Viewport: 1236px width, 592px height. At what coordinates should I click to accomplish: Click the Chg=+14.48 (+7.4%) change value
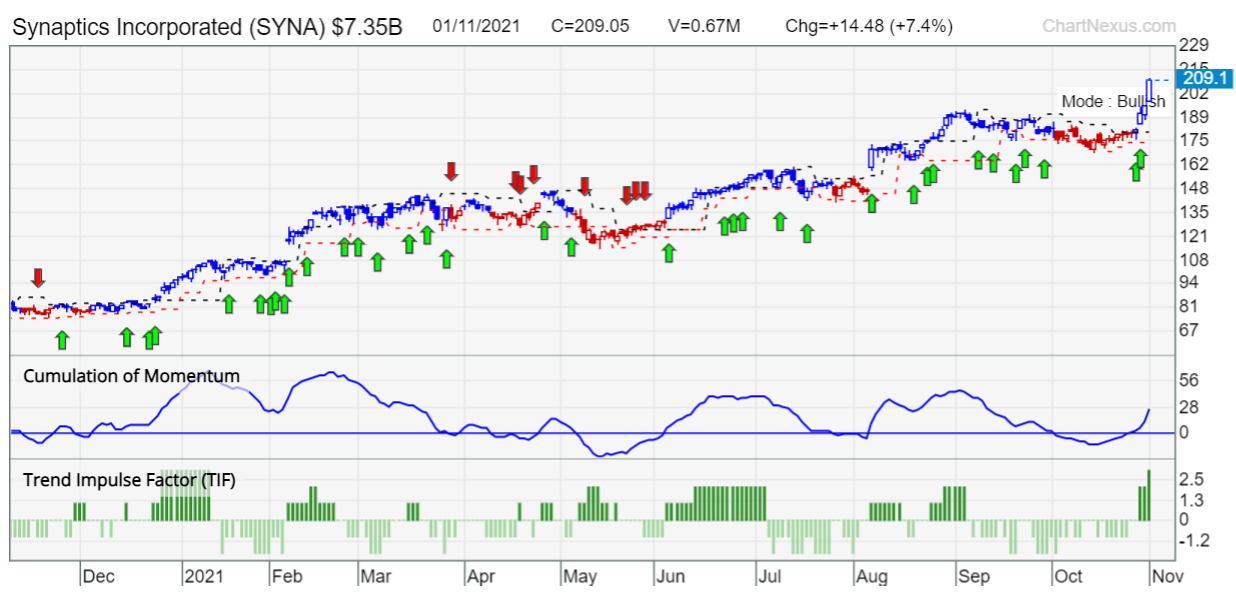(869, 26)
